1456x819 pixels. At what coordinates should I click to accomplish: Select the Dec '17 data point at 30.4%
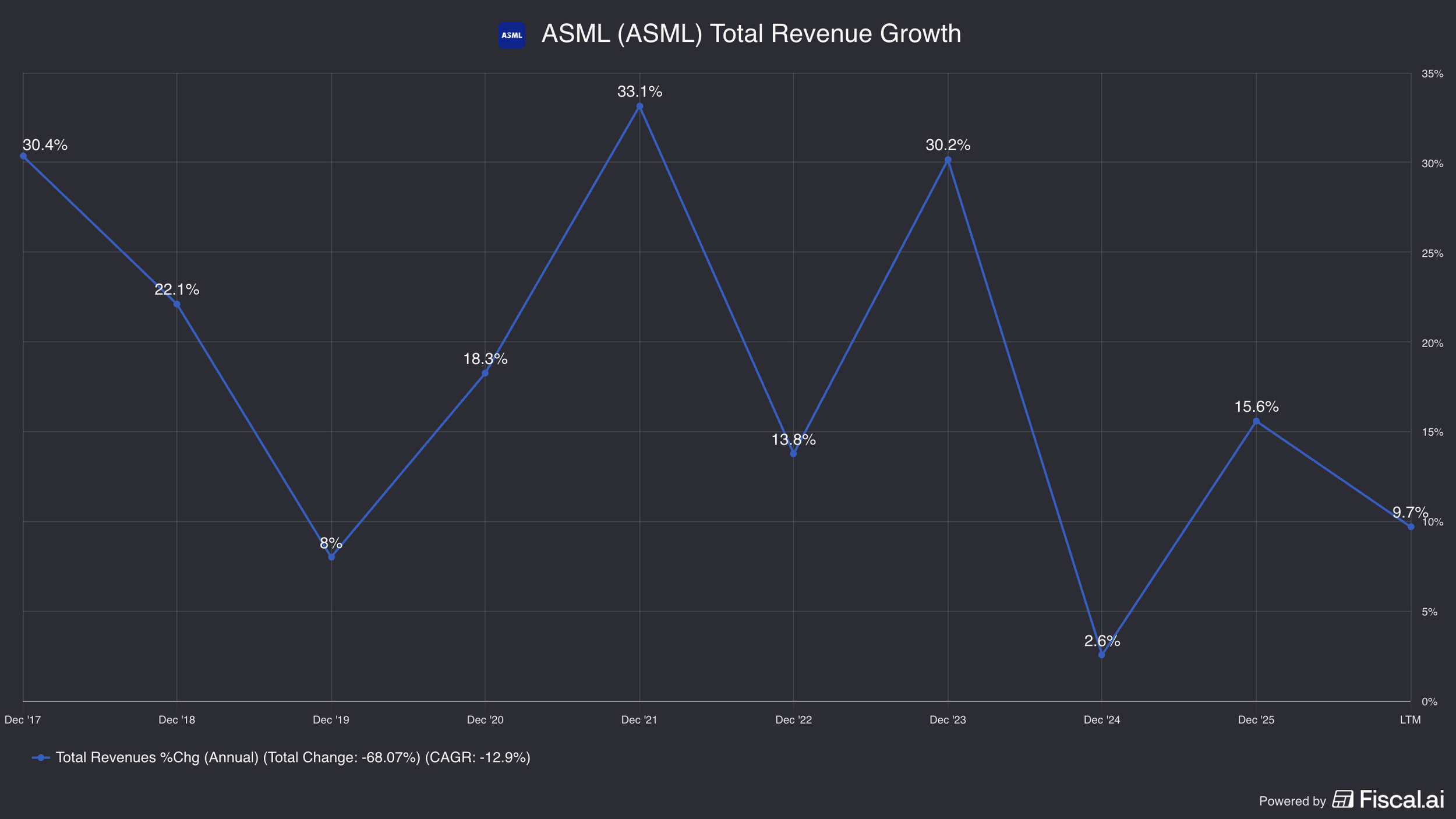(x=23, y=156)
